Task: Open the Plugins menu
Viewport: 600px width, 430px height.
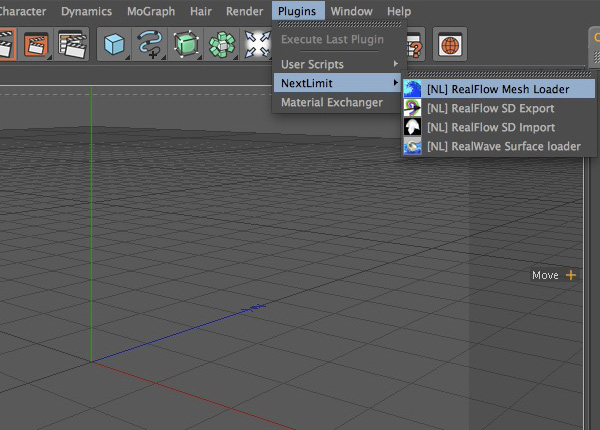Action: [297, 11]
